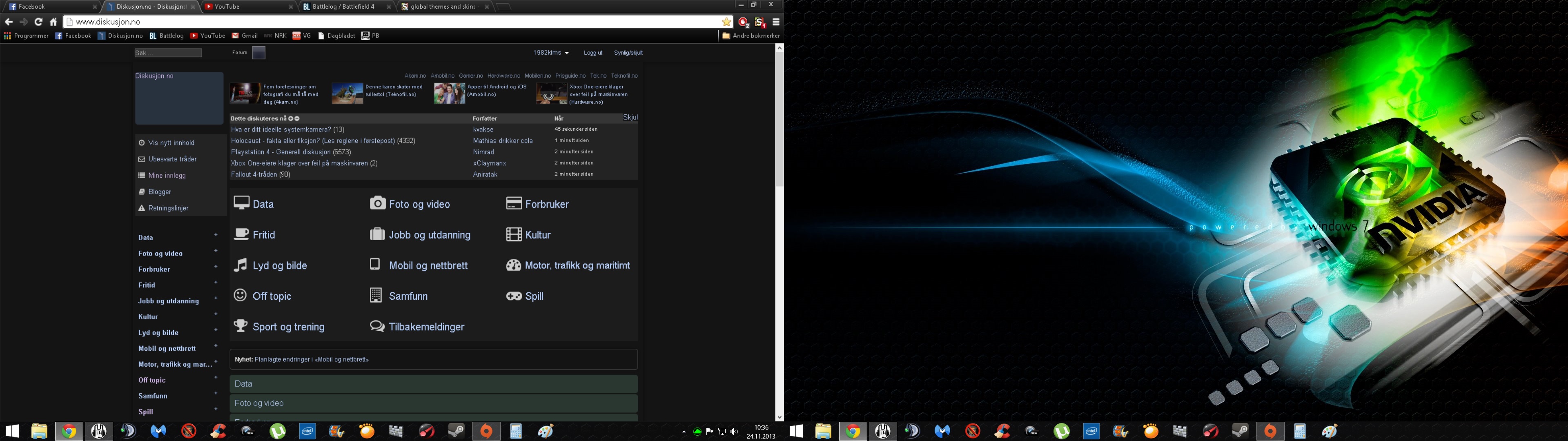Click the scrollbar's up arrow
Screen dimensions: 1568x441
pyautogui.click(x=779, y=47)
